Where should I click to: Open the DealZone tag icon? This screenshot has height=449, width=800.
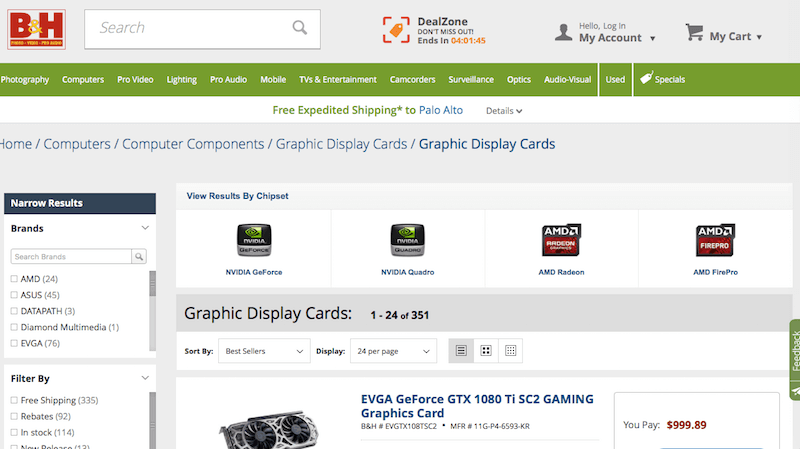click(x=396, y=30)
